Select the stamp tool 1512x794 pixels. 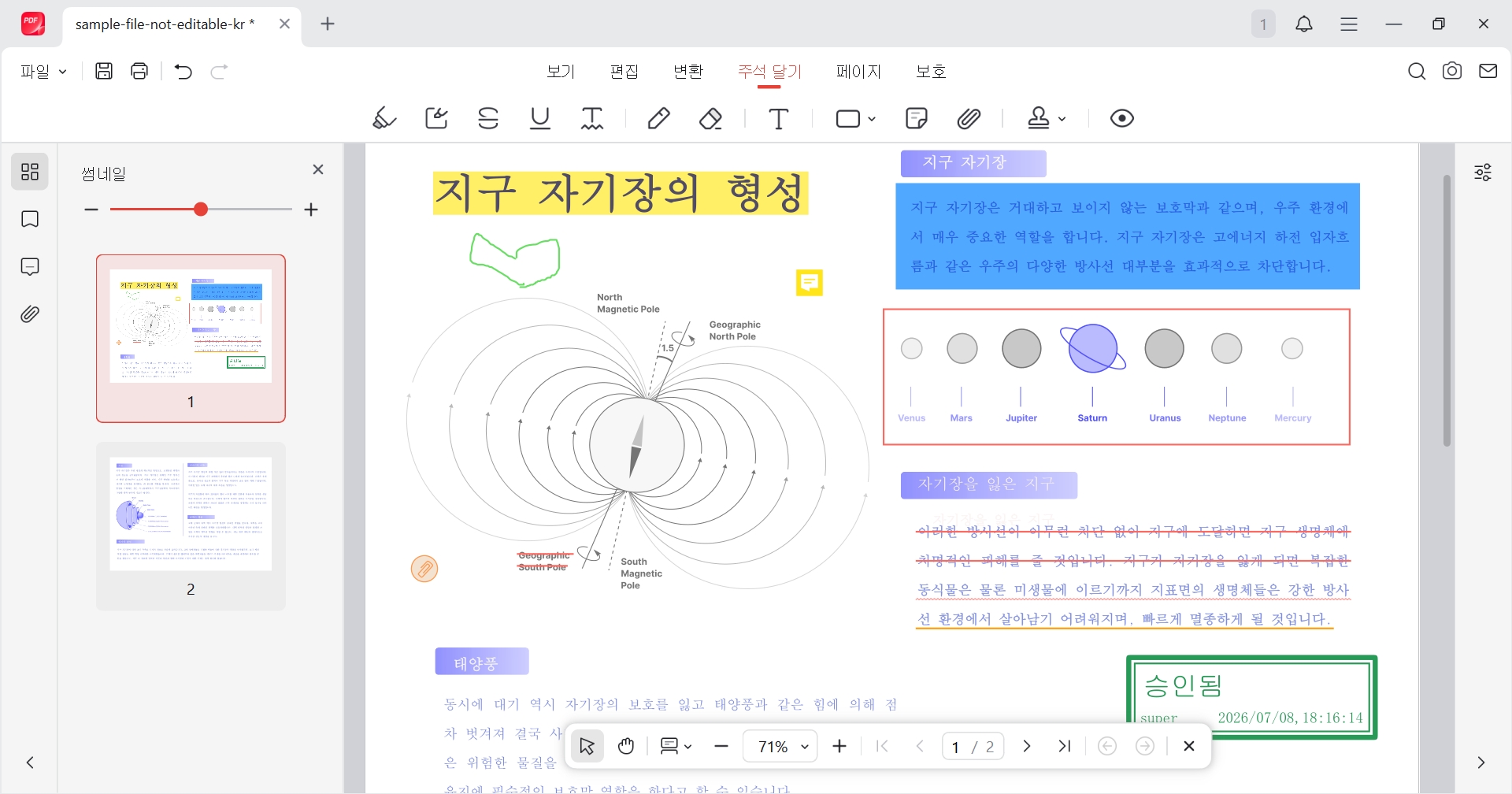[x=1039, y=118]
